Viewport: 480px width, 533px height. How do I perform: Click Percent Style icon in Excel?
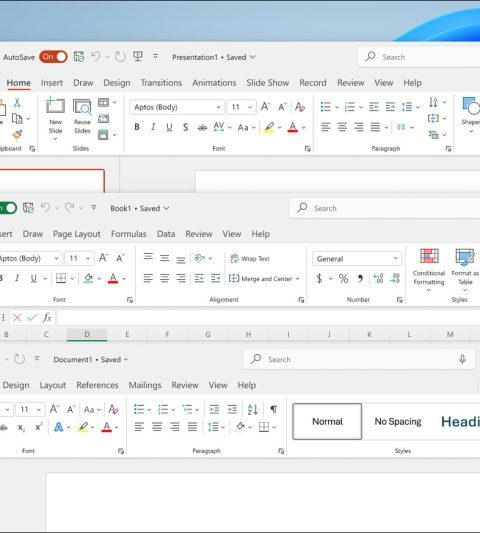(343, 279)
